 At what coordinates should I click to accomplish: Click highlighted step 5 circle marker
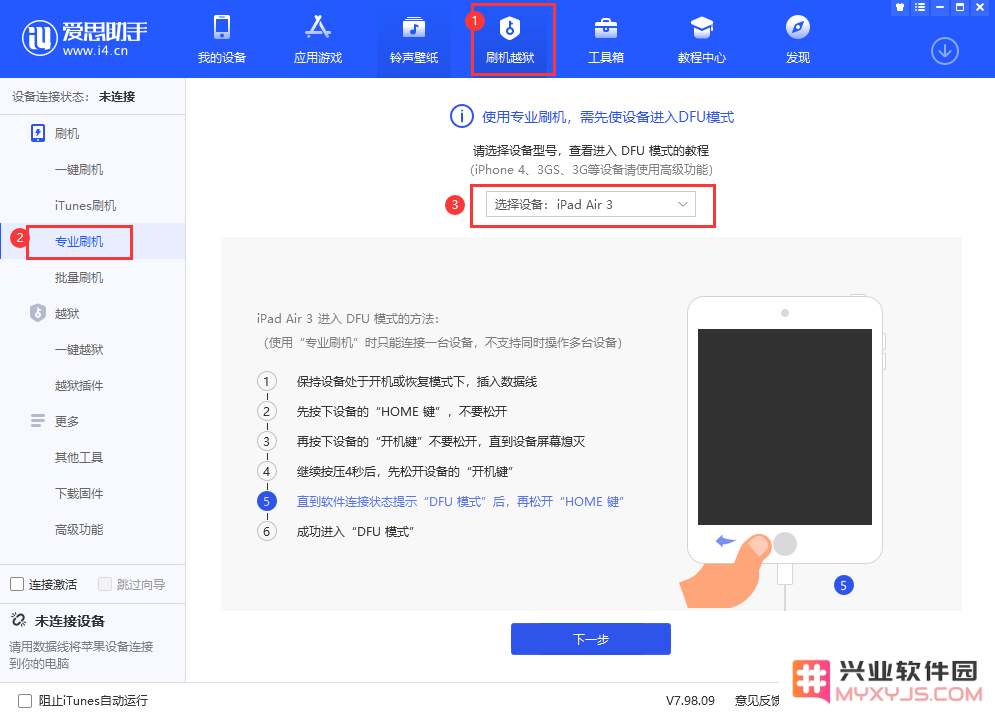(267, 502)
